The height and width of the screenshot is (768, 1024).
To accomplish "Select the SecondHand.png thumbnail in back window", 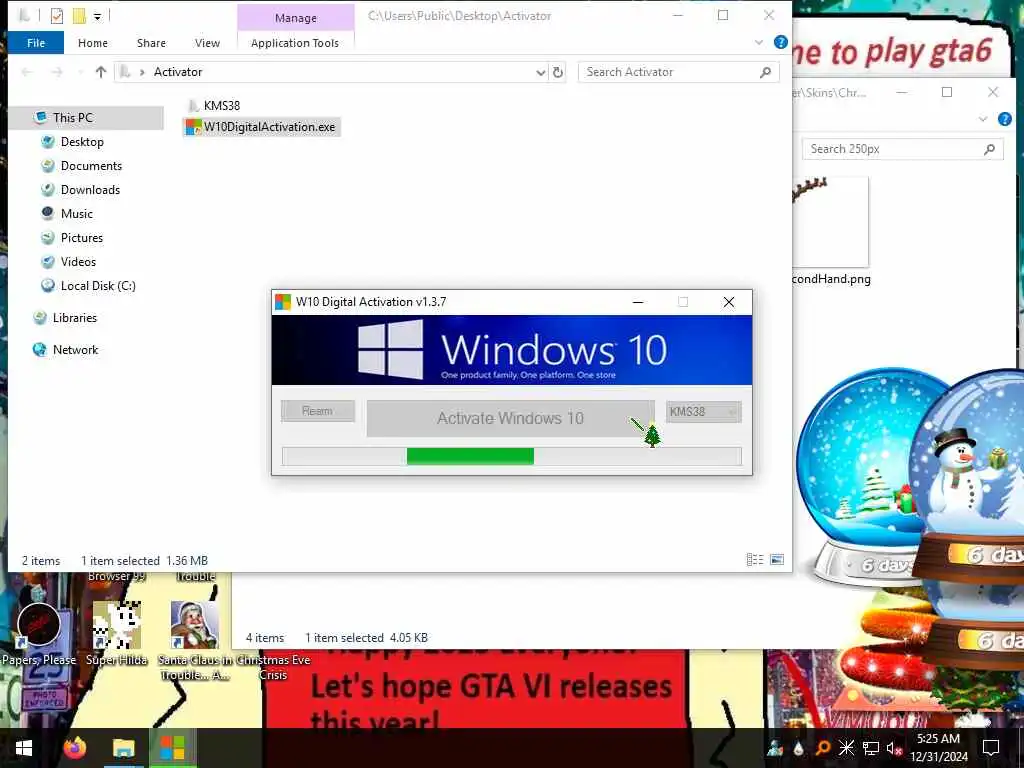I will pyautogui.click(x=830, y=222).
